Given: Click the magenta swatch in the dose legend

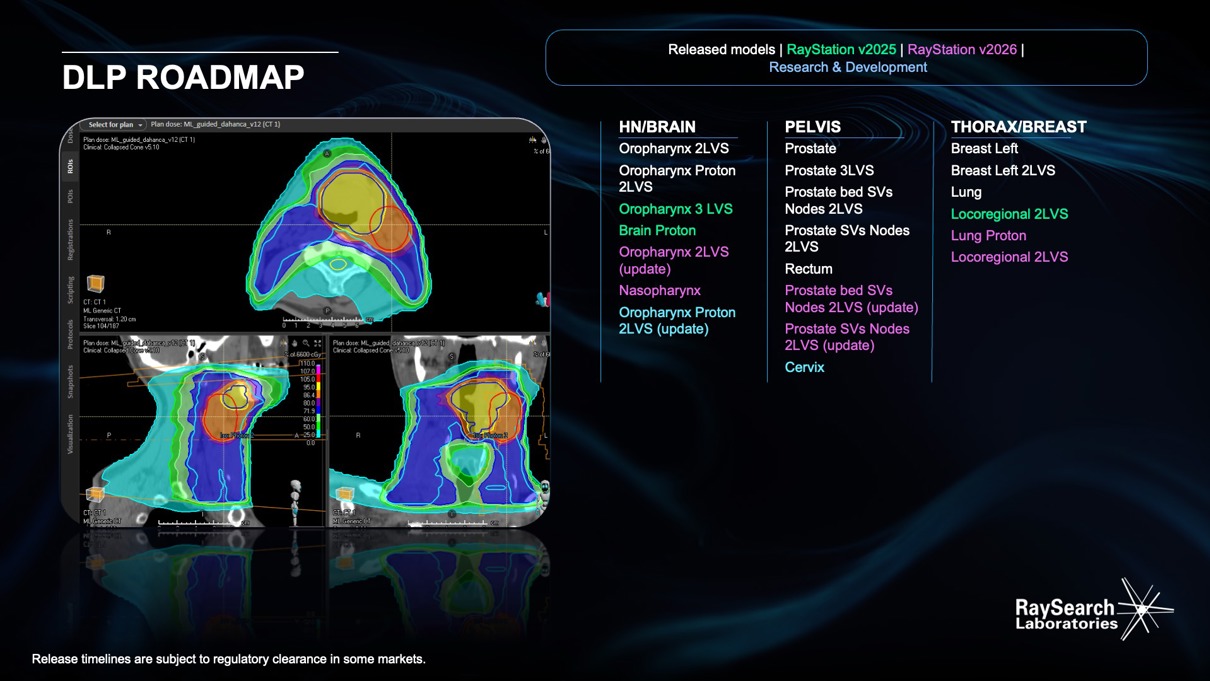Looking at the screenshot, I should tap(318, 370).
